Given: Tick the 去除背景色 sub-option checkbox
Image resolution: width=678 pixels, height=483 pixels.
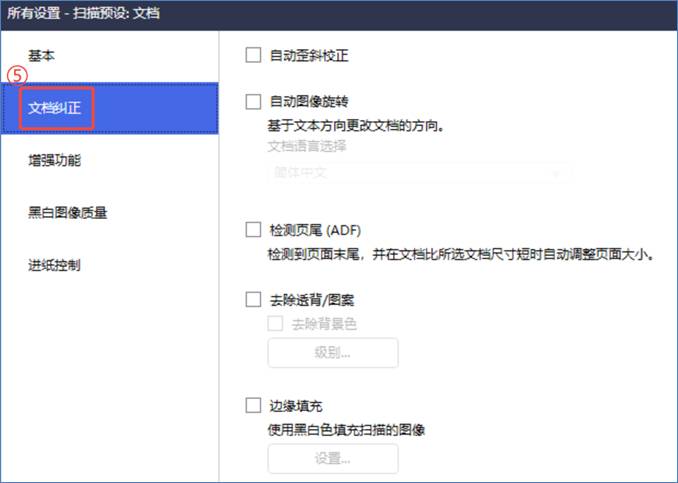Looking at the screenshot, I should point(275,324).
